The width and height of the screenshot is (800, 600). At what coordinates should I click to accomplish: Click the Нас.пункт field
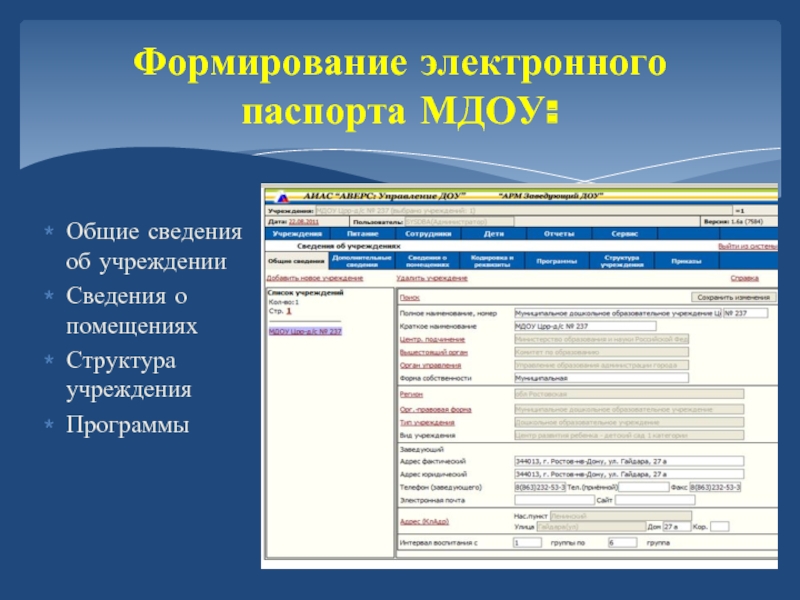click(x=621, y=516)
